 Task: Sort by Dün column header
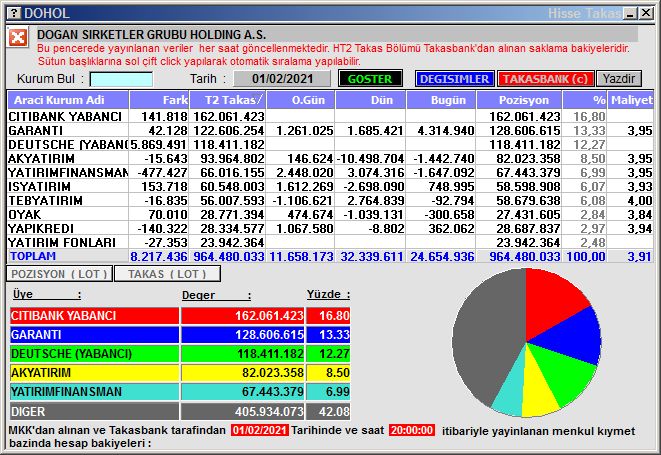tap(371, 100)
